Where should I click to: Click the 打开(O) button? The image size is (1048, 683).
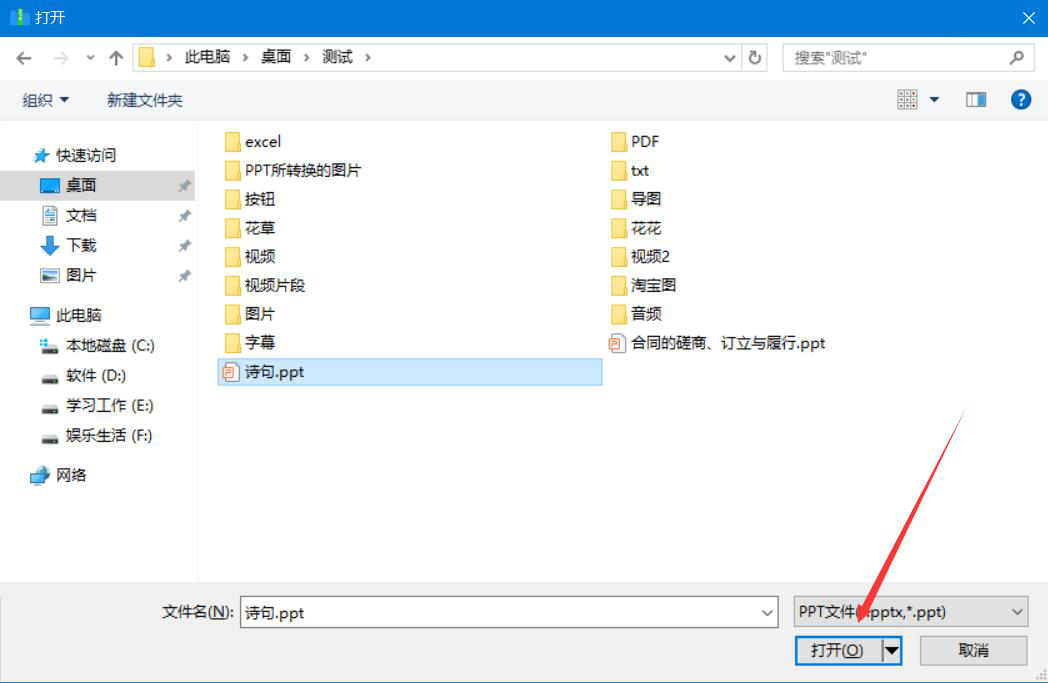pyautogui.click(x=837, y=650)
